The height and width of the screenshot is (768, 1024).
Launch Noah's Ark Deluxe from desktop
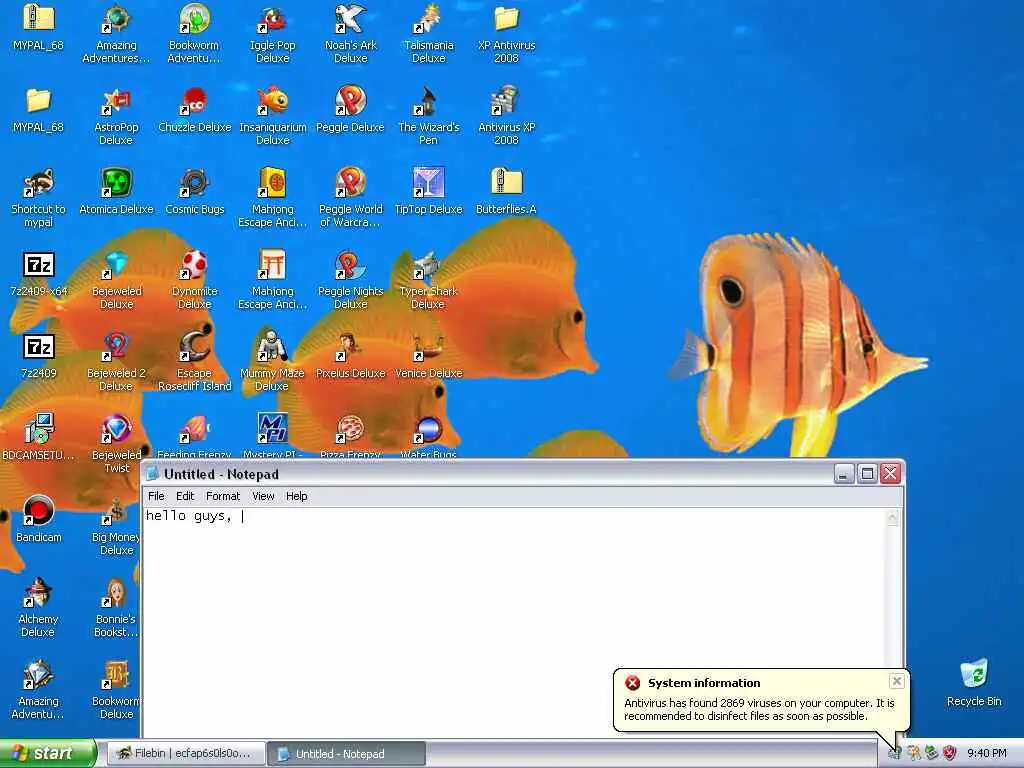[x=351, y=33]
